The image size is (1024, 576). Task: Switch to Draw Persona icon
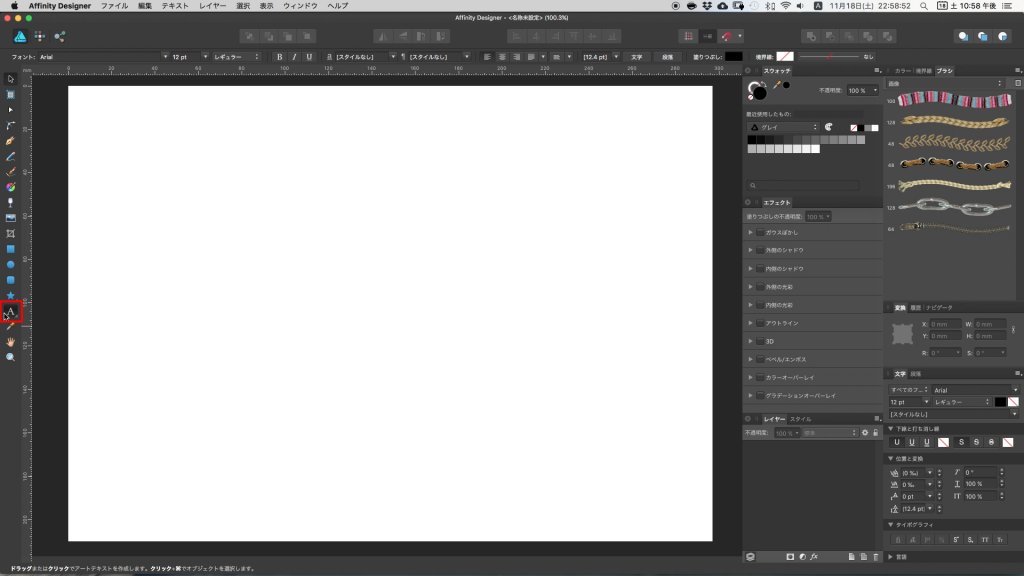coord(20,37)
